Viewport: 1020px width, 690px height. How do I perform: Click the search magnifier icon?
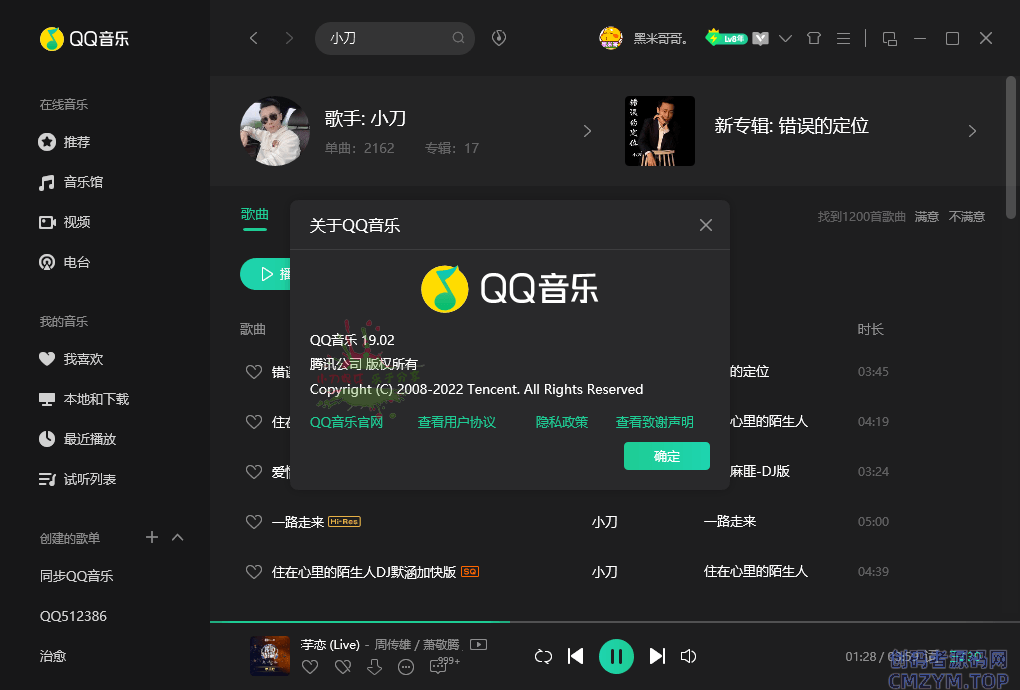pyautogui.click(x=459, y=38)
